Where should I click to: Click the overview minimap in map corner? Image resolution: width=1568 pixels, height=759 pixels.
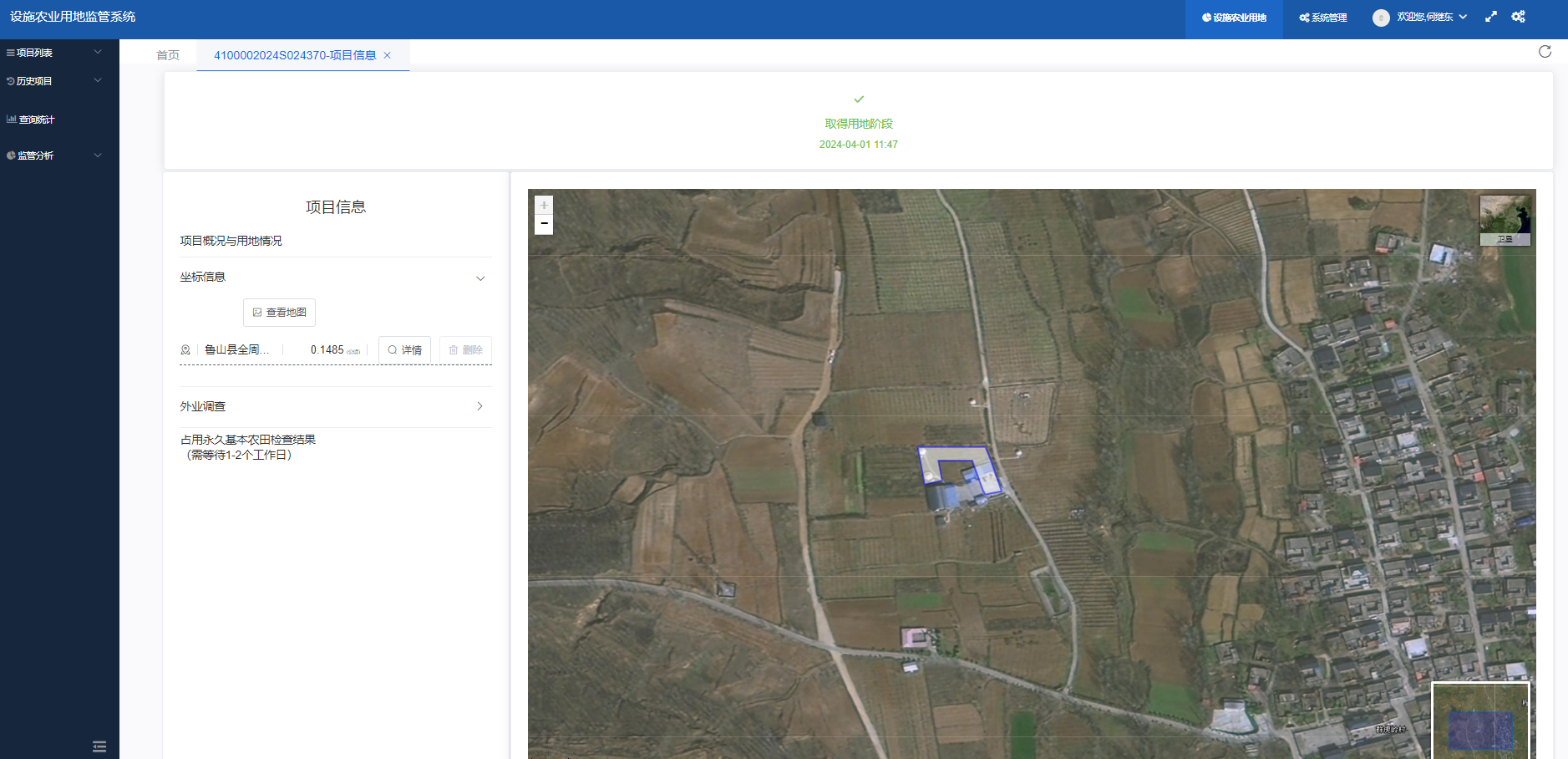[1480, 721]
